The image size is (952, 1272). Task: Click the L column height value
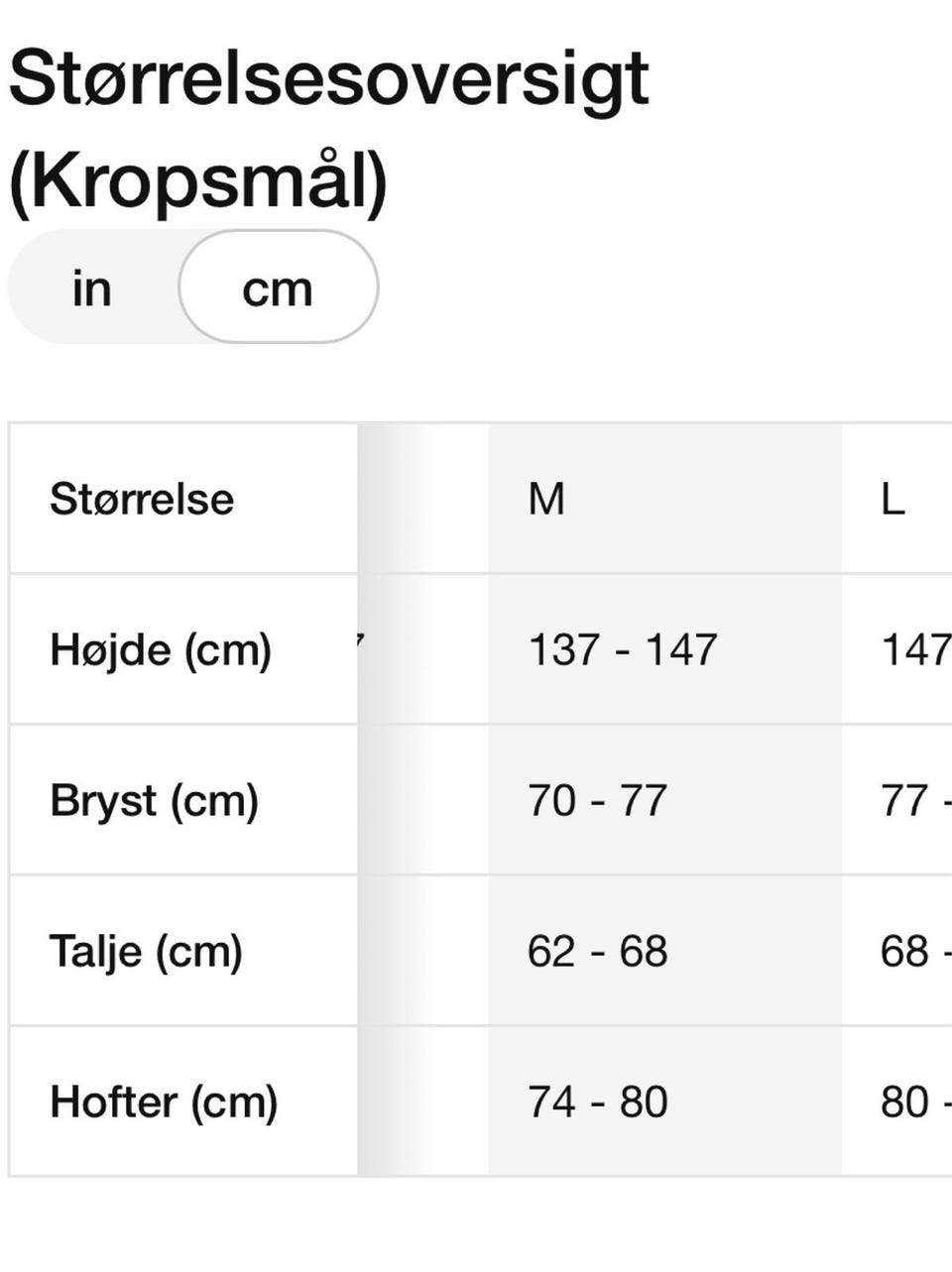pyautogui.click(x=915, y=650)
